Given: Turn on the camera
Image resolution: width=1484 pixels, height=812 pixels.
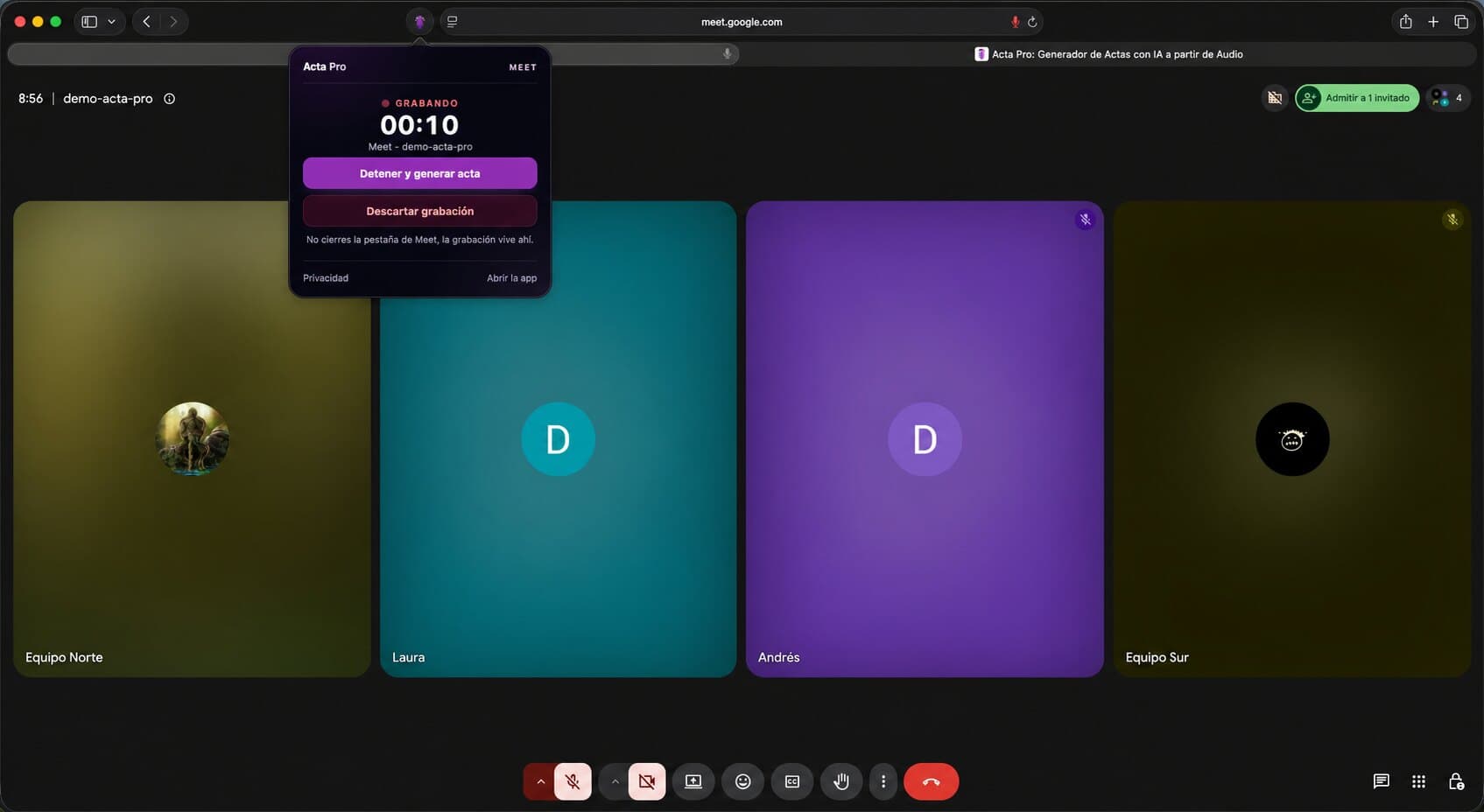Looking at the screenshot, I should pyautogui.click(x=647, y=781).
